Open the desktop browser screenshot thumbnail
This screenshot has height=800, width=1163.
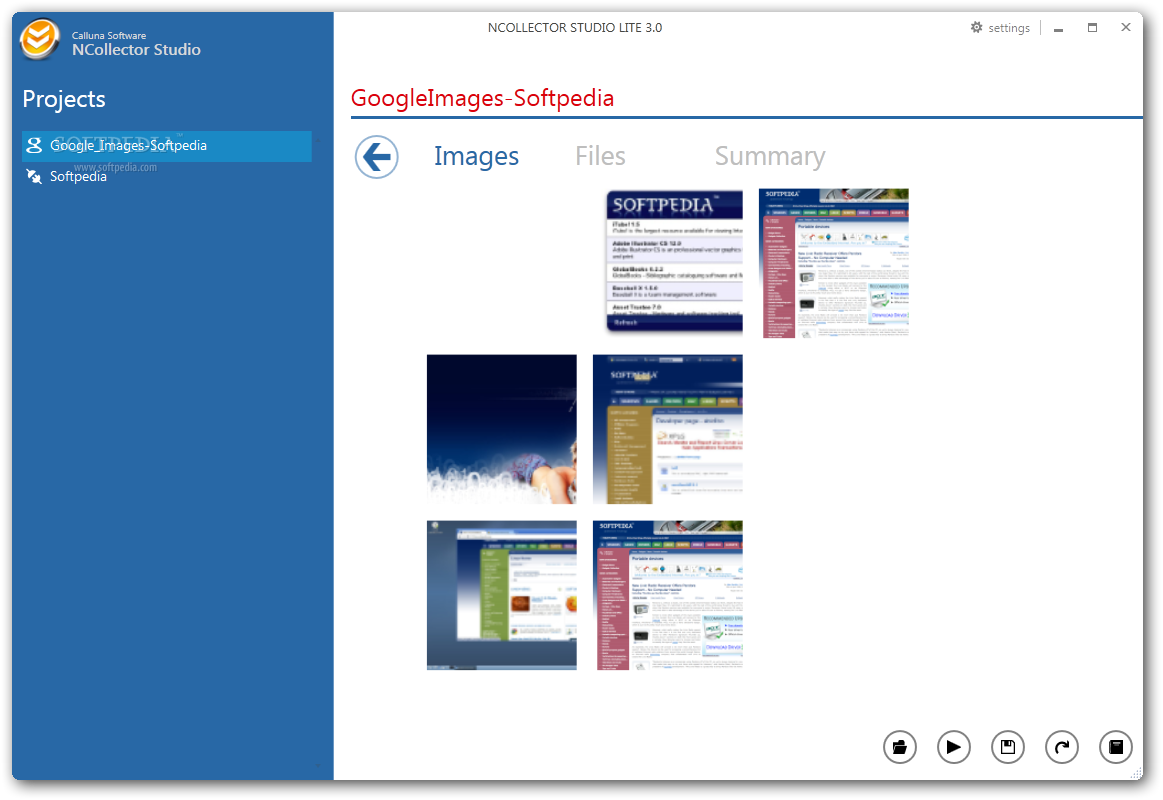501,595
